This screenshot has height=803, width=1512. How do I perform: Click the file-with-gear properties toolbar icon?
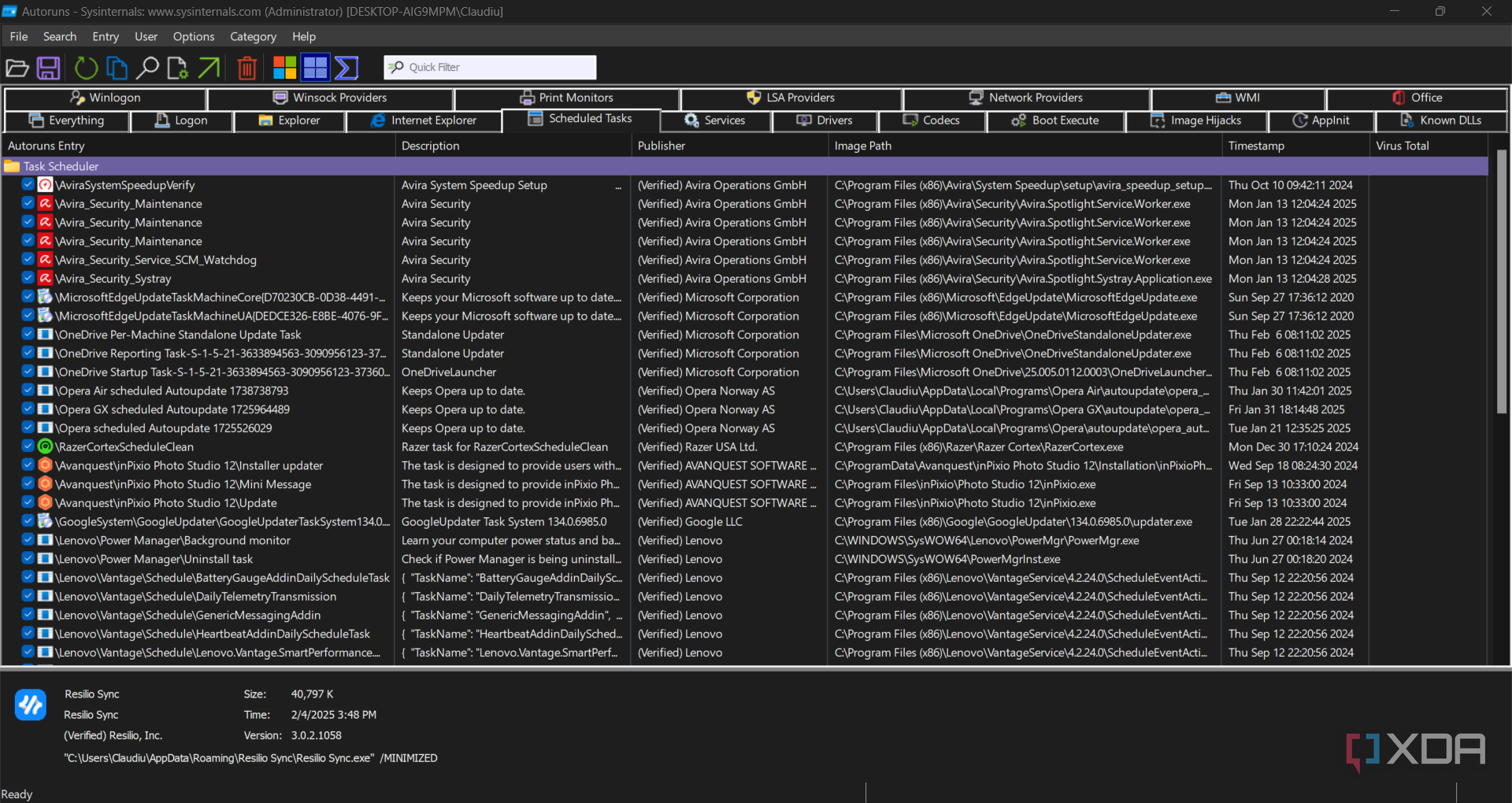(178, 68)
